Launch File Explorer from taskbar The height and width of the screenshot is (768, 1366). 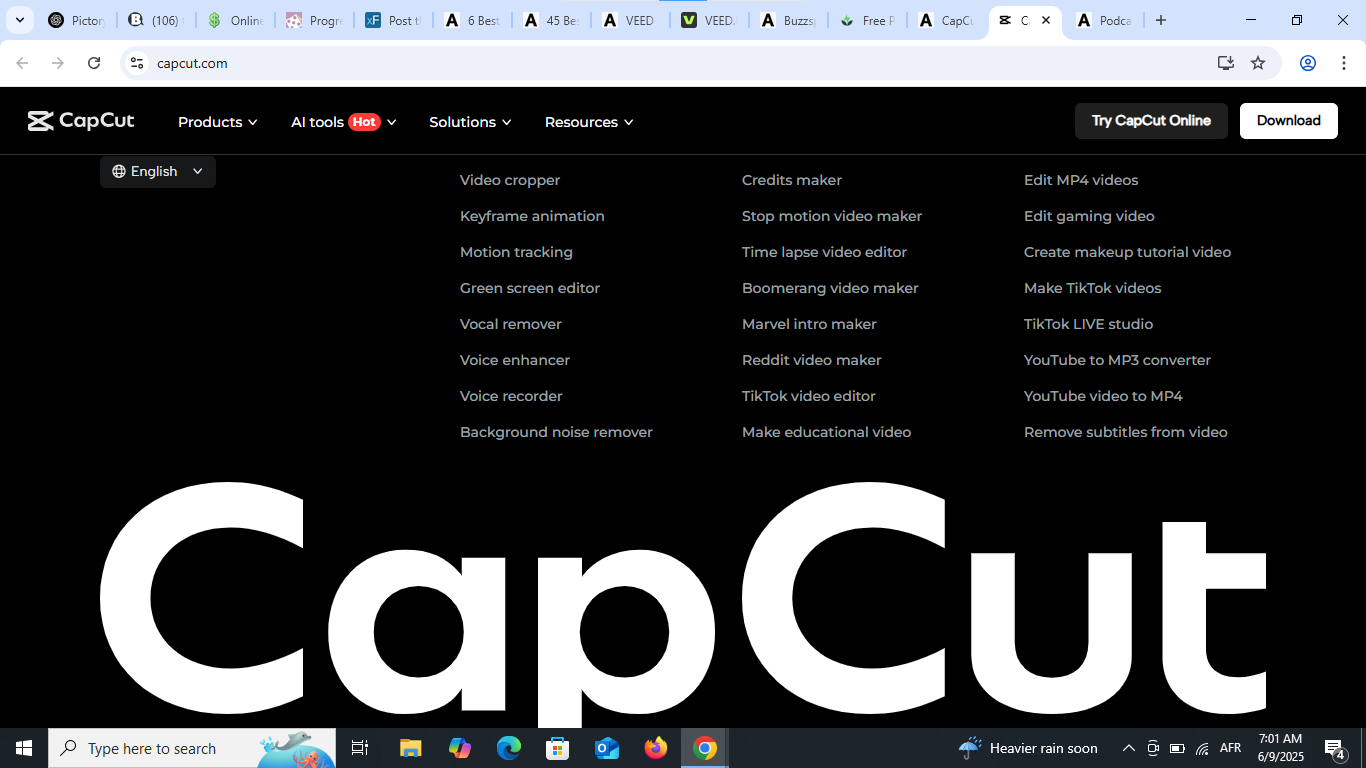click(x=410, y=748)
